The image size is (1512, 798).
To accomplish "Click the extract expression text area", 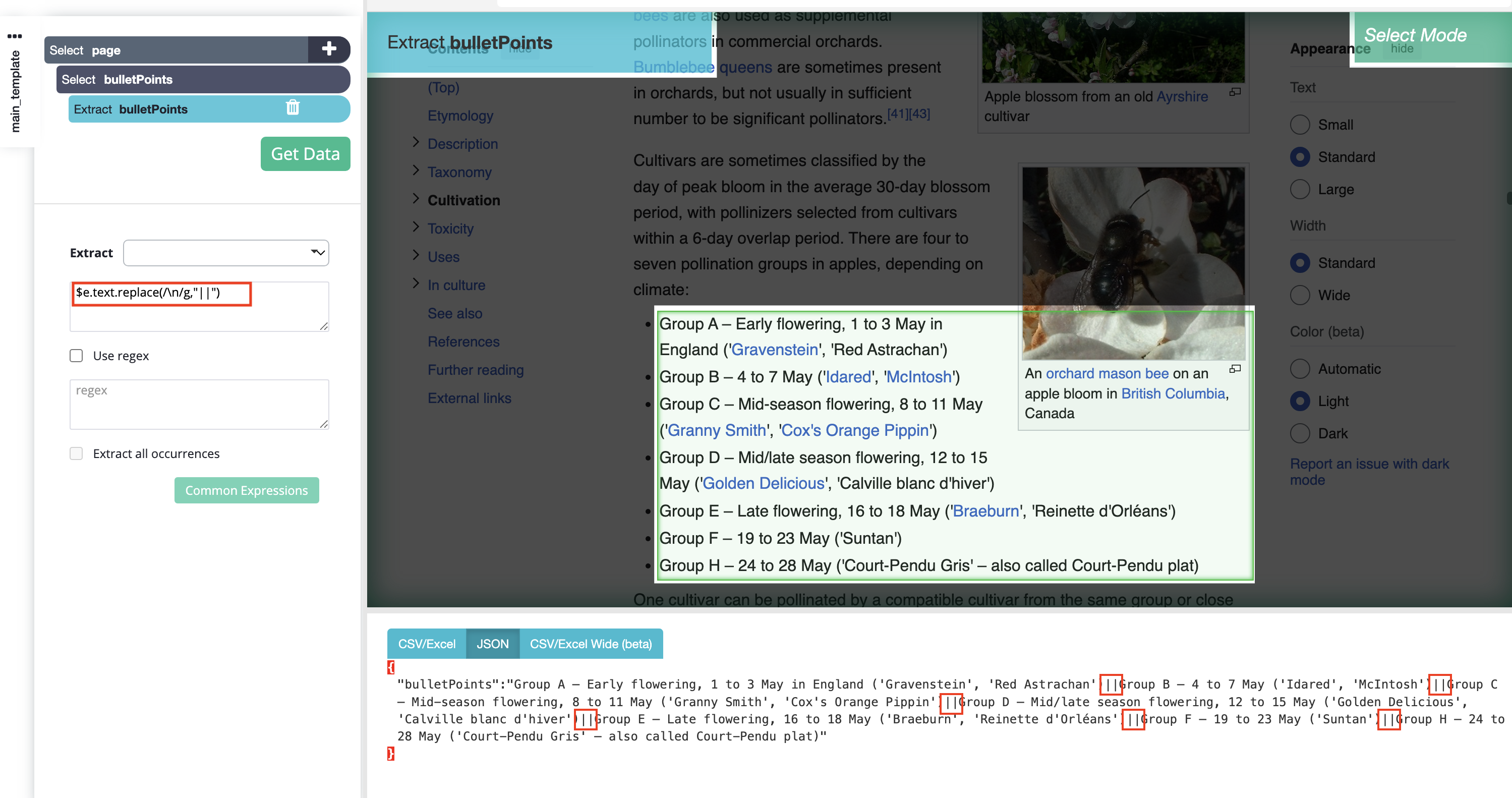I will 199,307.
